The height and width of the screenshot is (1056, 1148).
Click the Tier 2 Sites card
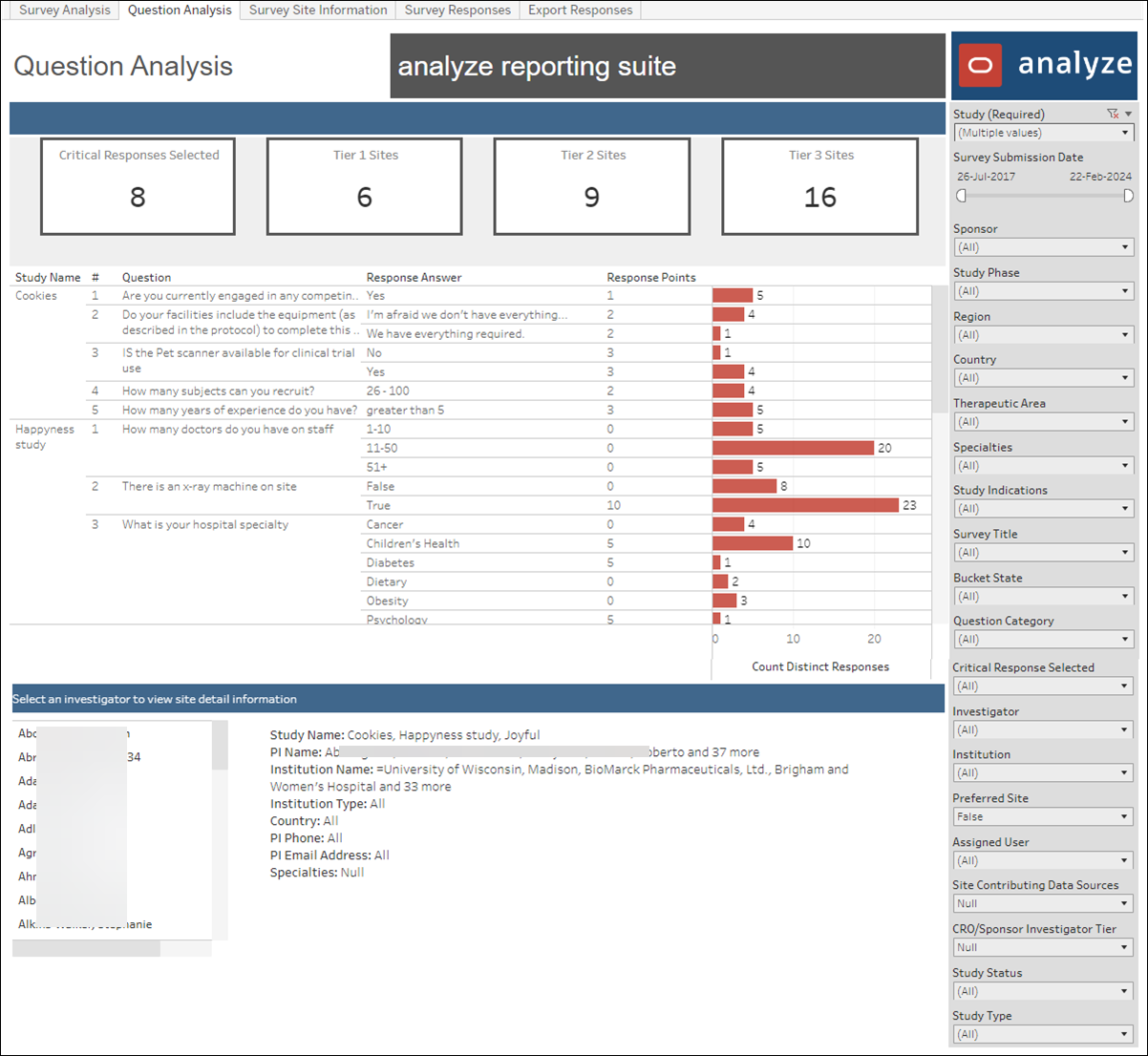(592, 186)
